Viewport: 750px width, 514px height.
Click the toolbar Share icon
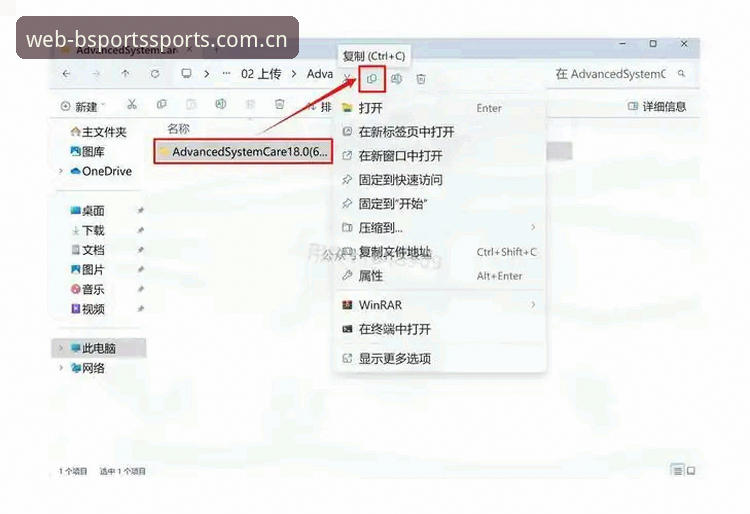coord(250,104)
